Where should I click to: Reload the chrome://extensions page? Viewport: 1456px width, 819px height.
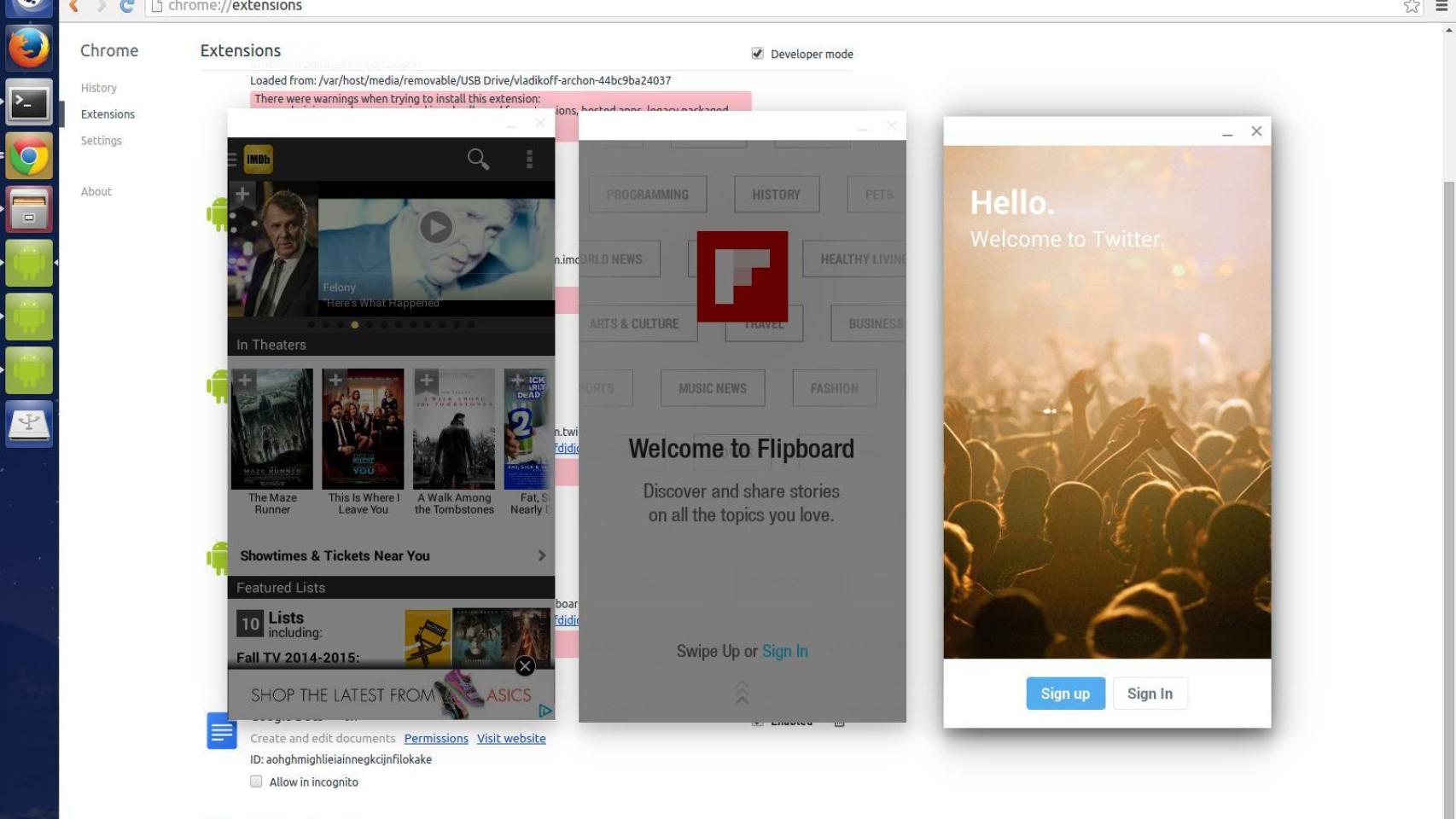pyautogui.click(x=126, y=6)
